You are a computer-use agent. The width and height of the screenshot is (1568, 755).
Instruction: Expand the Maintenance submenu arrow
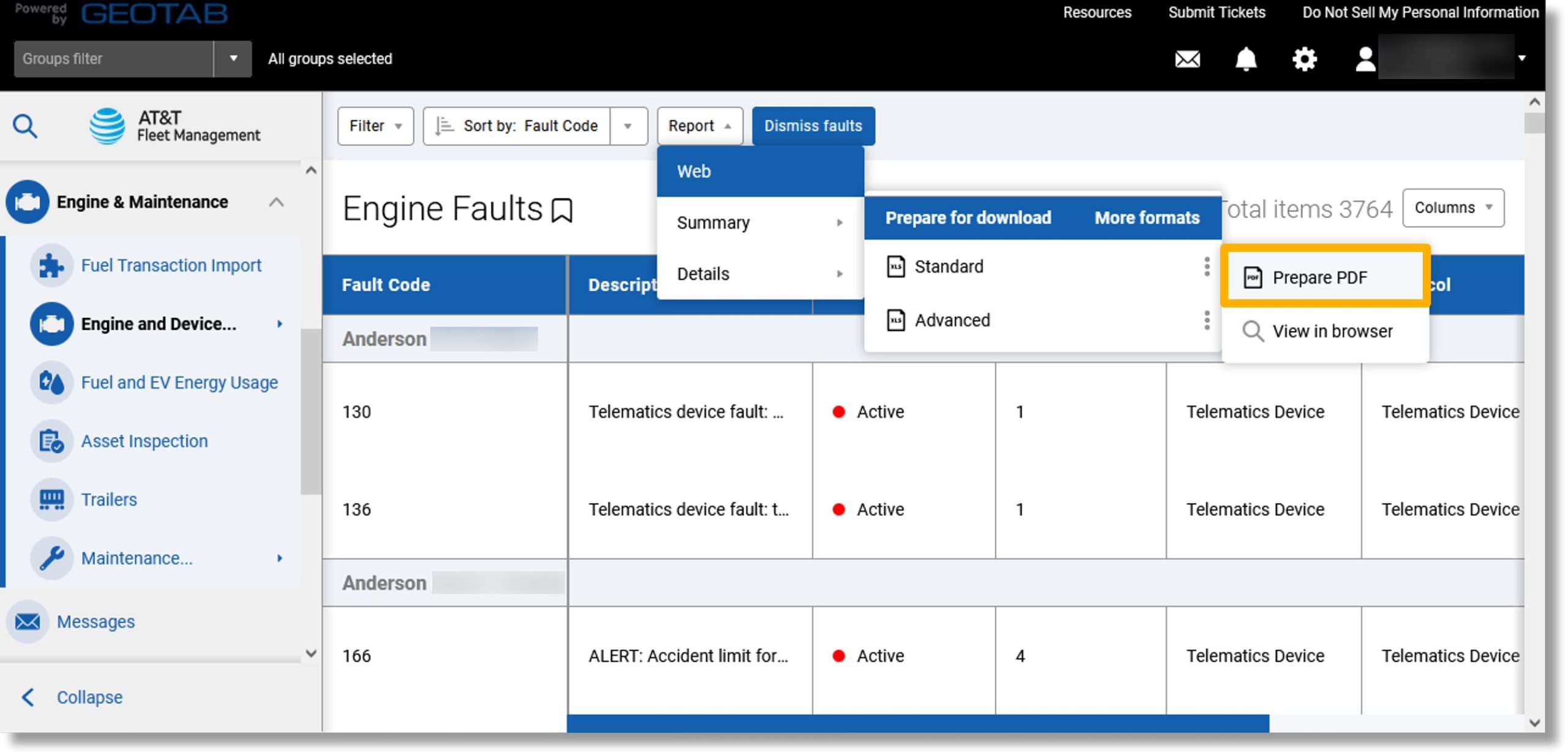280,558
